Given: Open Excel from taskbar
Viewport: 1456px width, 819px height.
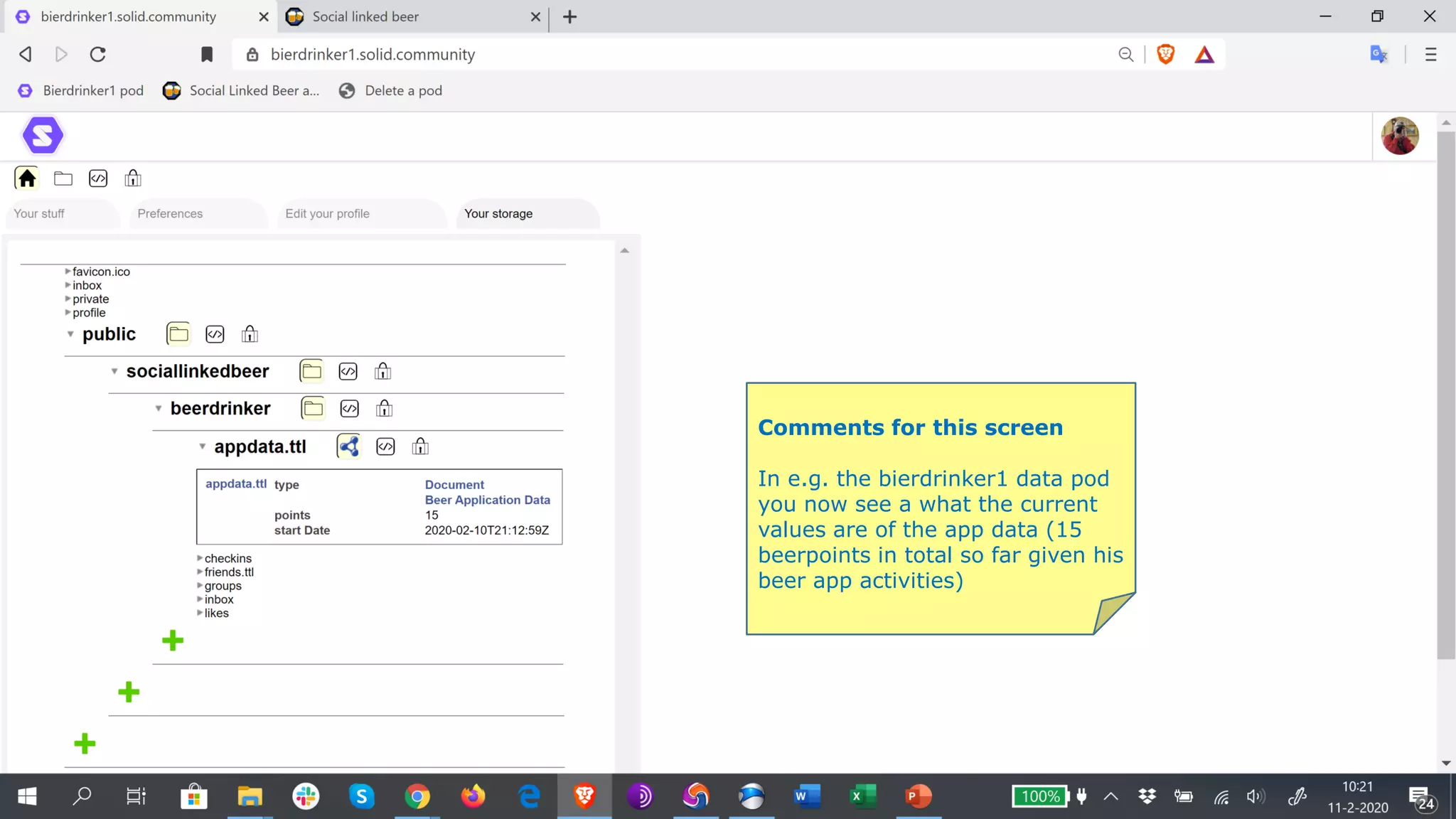Looking at the screenshot, I should [862, 796].
